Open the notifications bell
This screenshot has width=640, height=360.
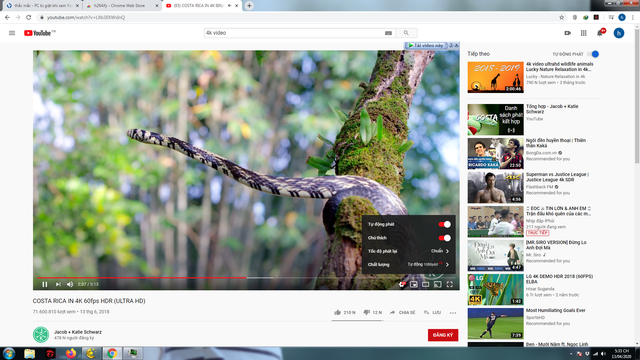pyautogui.click(x=600, y=33)
